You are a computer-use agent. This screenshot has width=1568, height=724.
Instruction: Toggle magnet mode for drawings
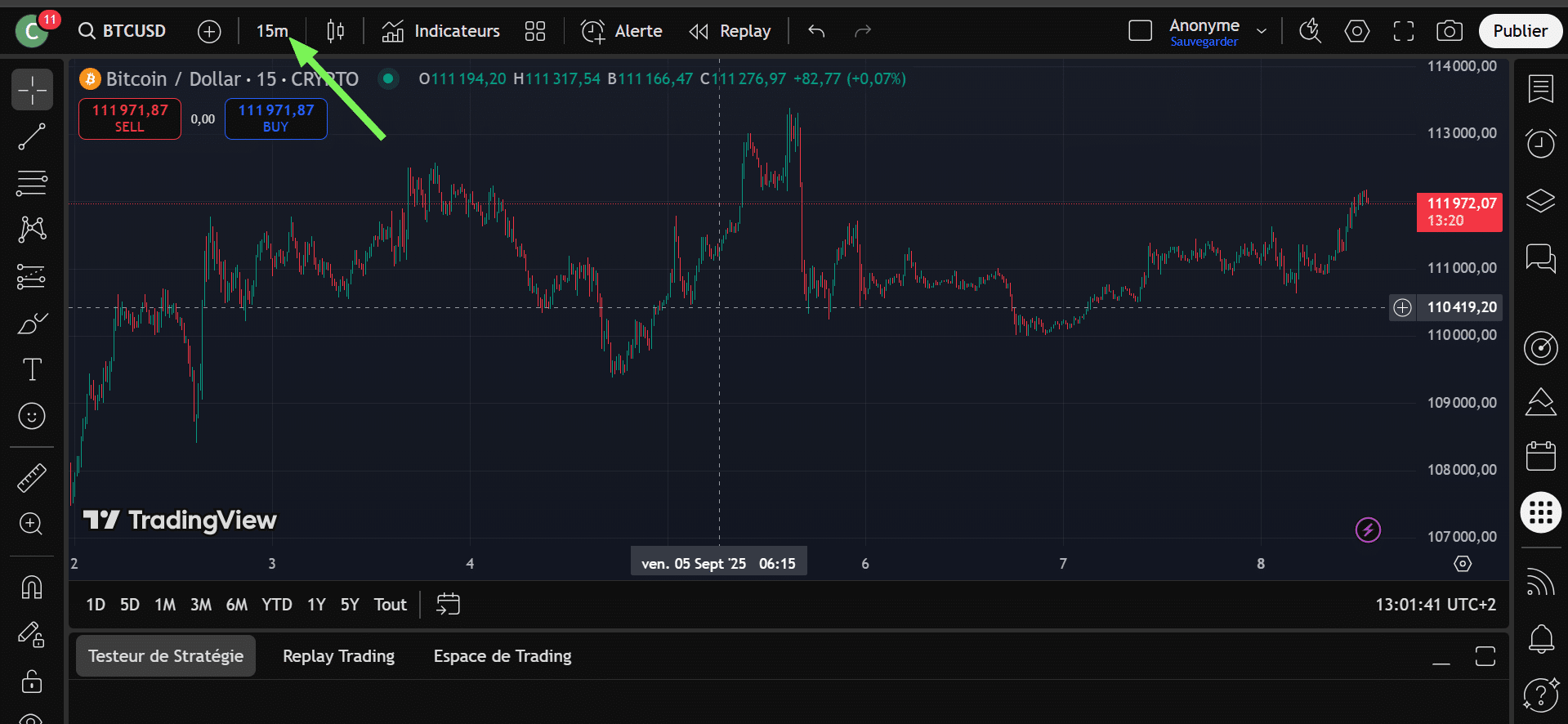coord(32,587)
